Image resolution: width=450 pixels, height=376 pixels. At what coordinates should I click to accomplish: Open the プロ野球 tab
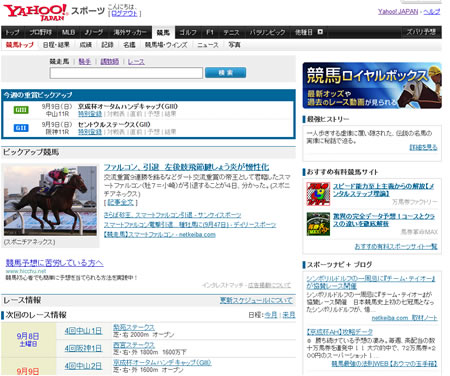click(40, 32)
